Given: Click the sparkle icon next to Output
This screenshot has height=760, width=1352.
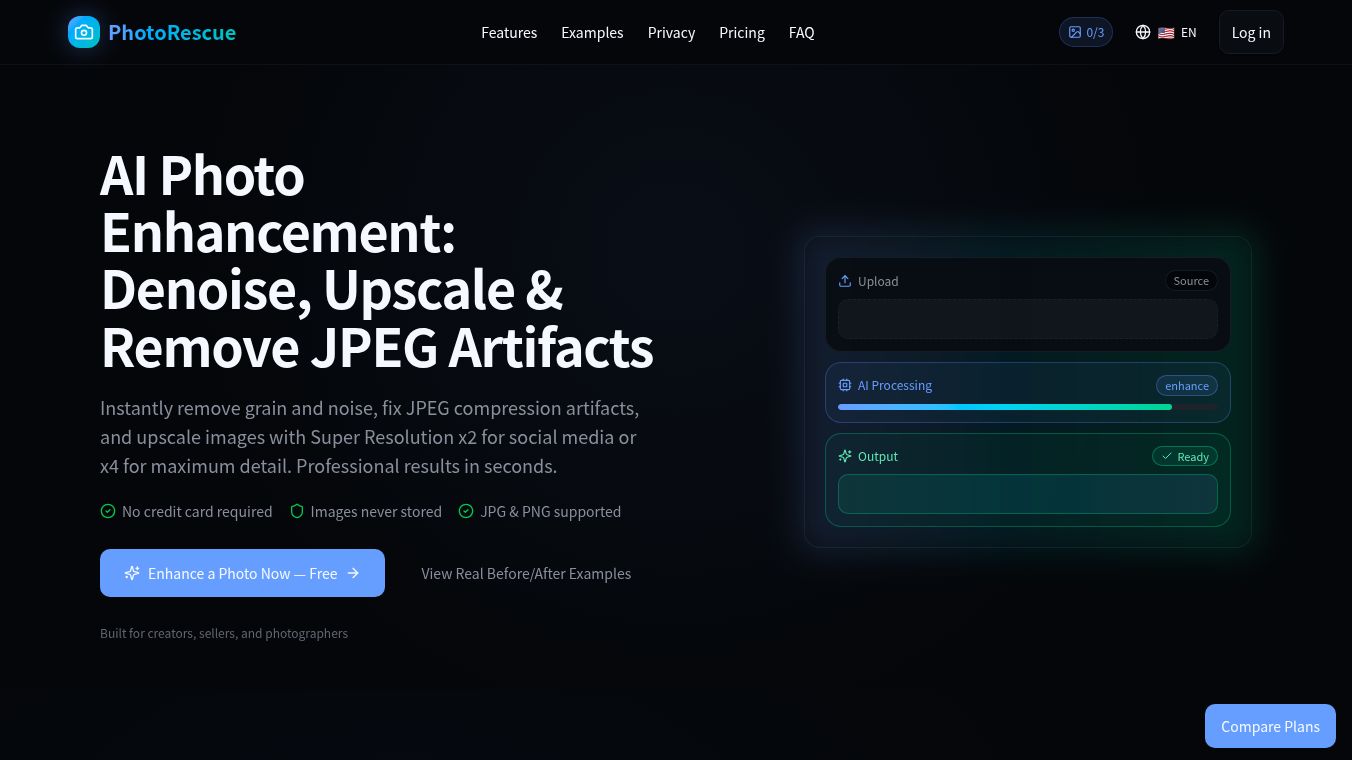Looking at the screenshot, I should coord(845,456).
